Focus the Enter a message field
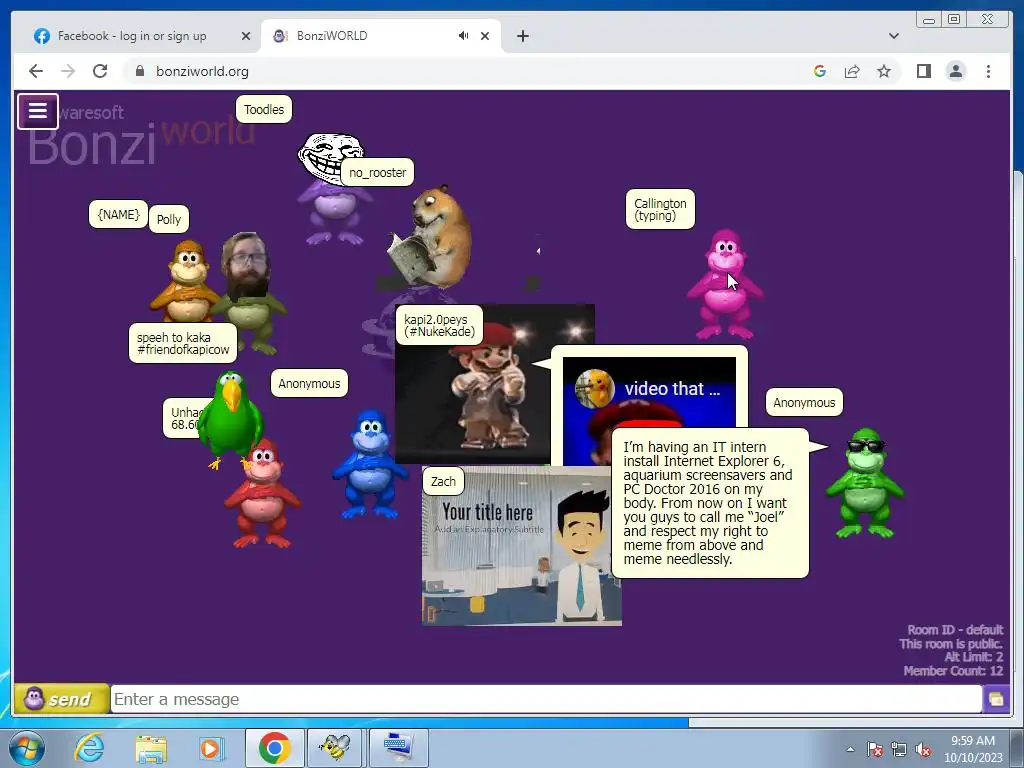The height and width of the screenshot is (768, 1024). click(x=546, y=699)
